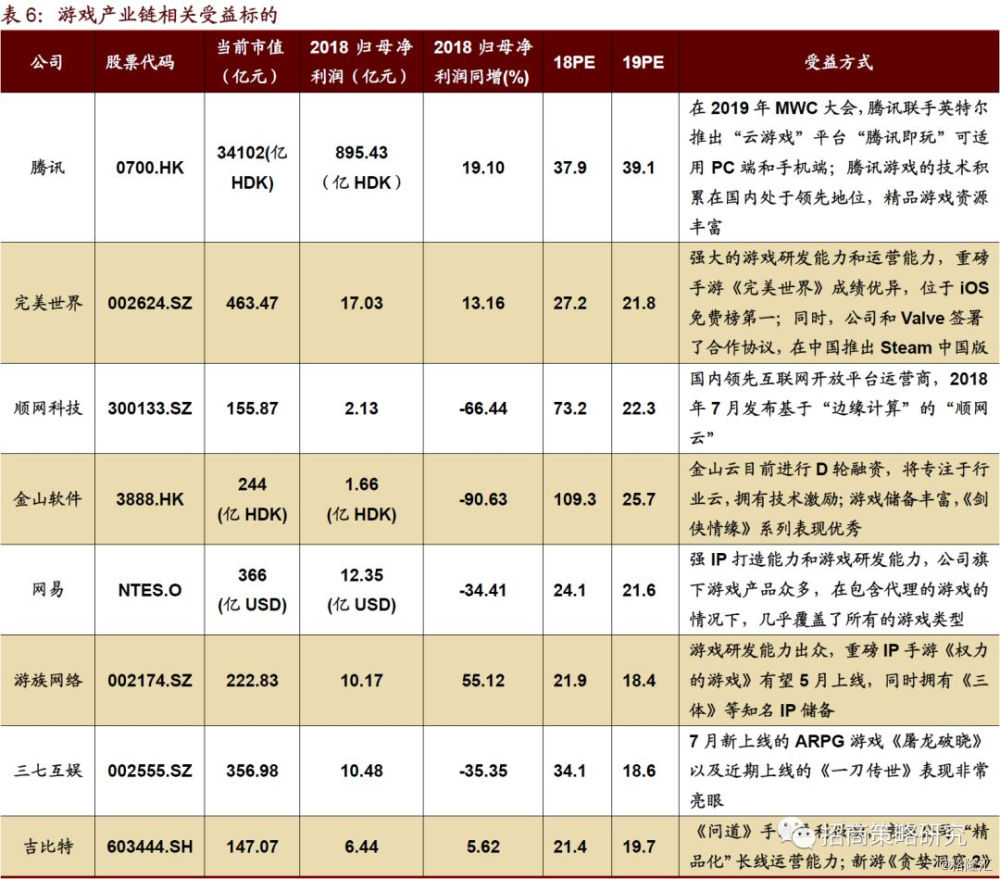Click market value '463.47'
Image resolution: width=1000 pixels, height=879 pixels.
(x=252, y=303)
